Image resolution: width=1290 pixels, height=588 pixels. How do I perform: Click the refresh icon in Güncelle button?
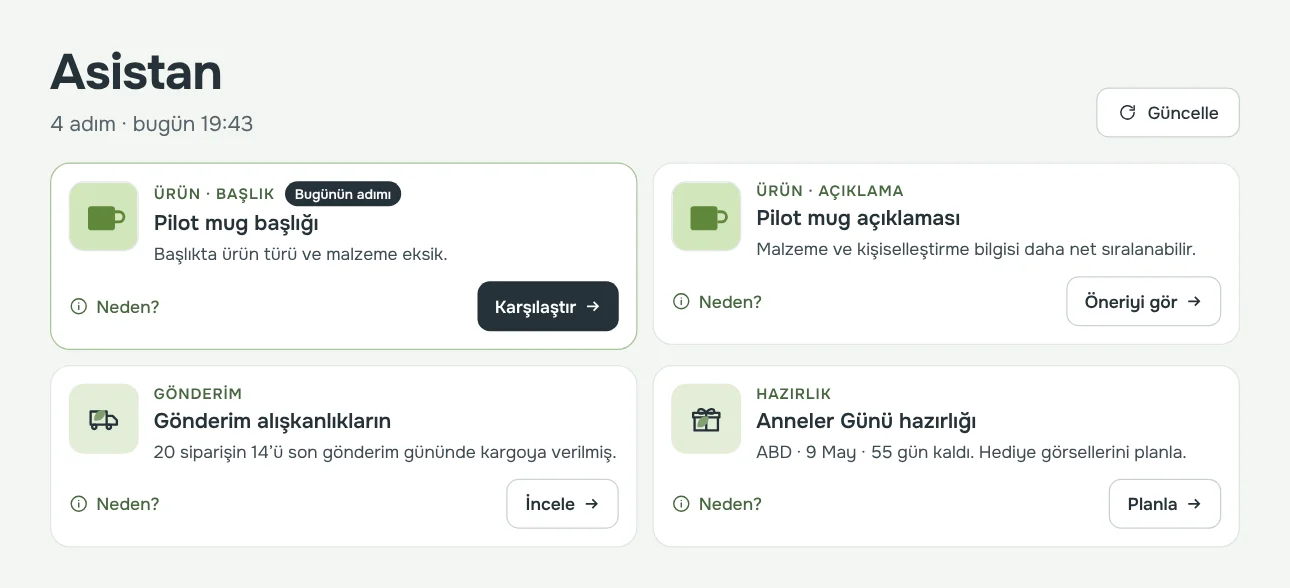1127,113
